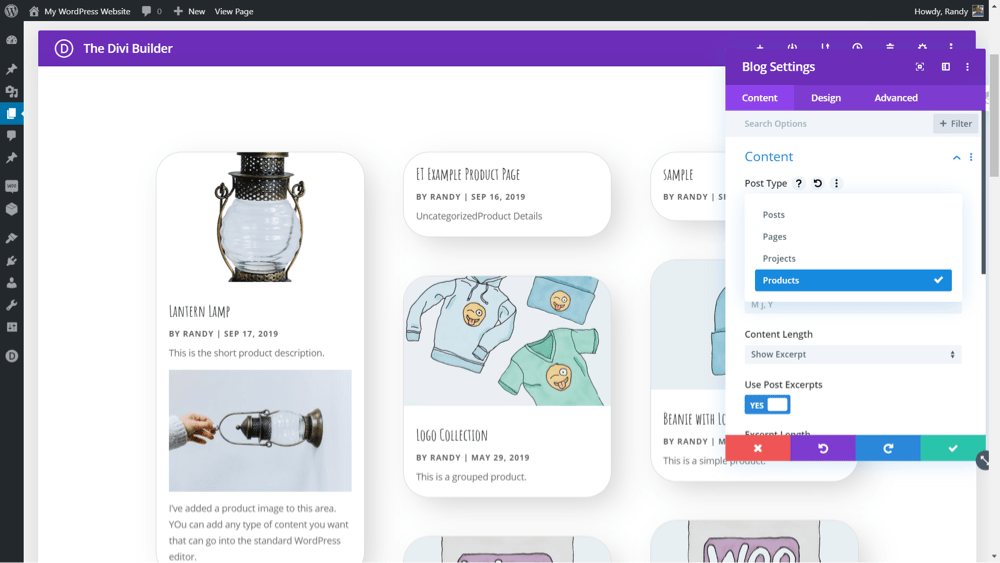
Task: Toggle Use Post Excerpts switch
Action: (x=767, y=404)
